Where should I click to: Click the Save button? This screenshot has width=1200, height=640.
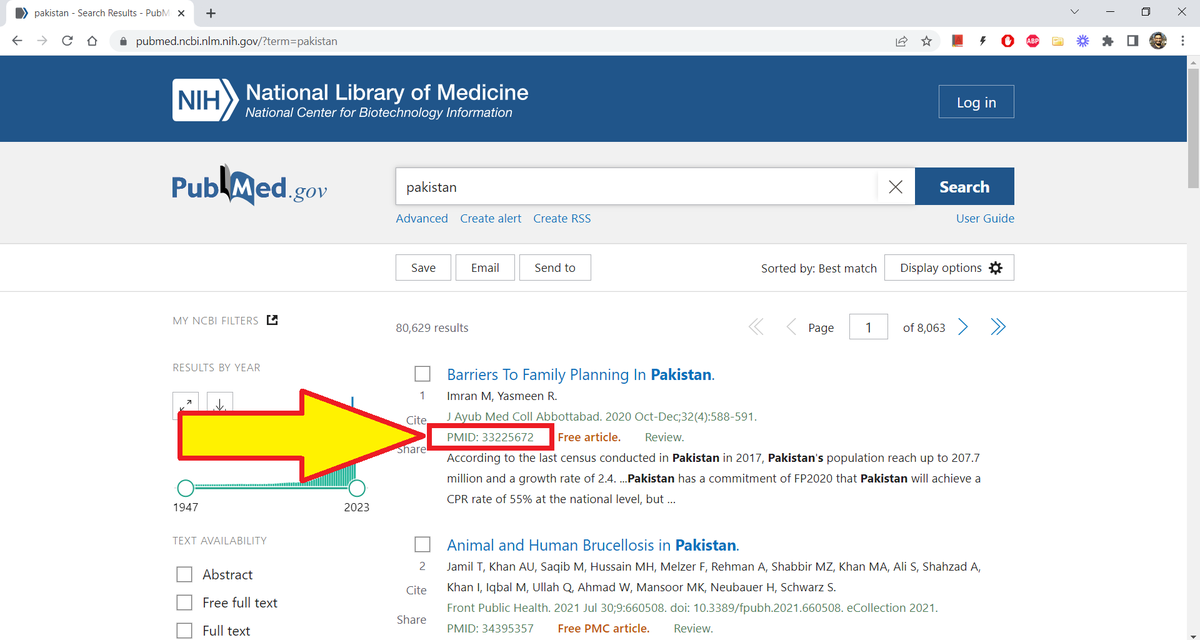tap(423, 268)
